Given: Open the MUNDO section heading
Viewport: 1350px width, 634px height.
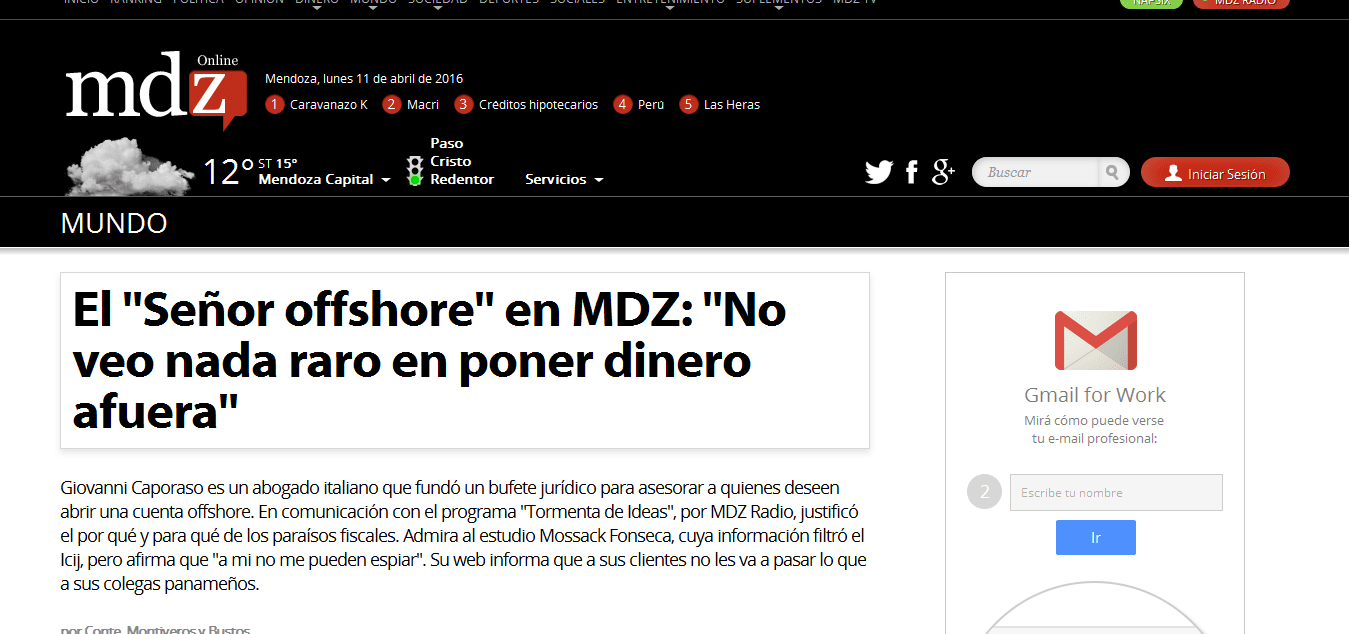Looking at the screenshot, I should click(x=114, y=223).
